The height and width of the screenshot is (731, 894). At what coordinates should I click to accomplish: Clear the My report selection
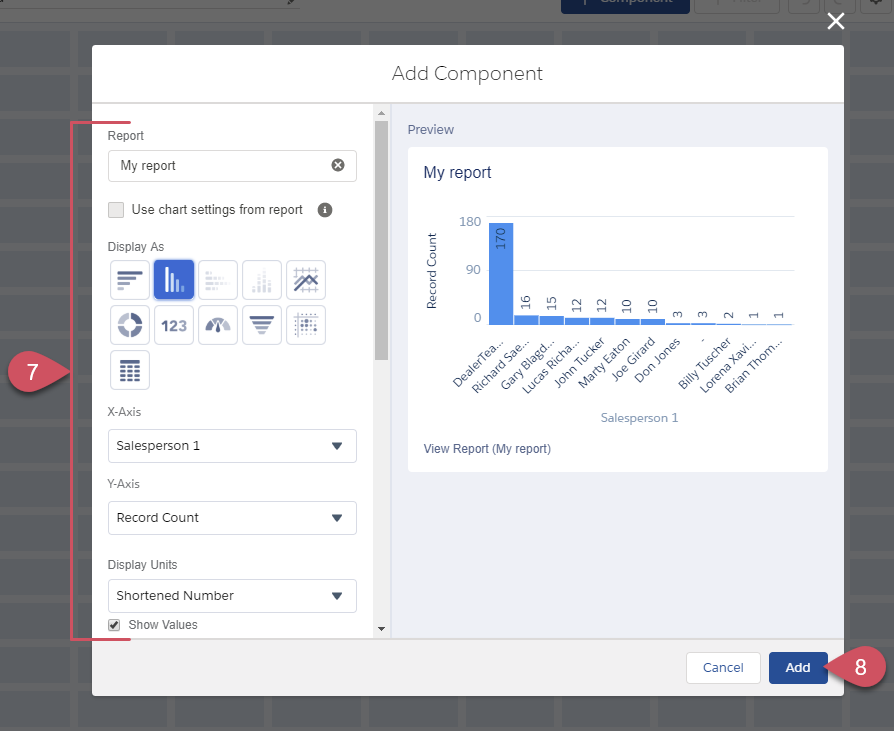pos(338,165)
